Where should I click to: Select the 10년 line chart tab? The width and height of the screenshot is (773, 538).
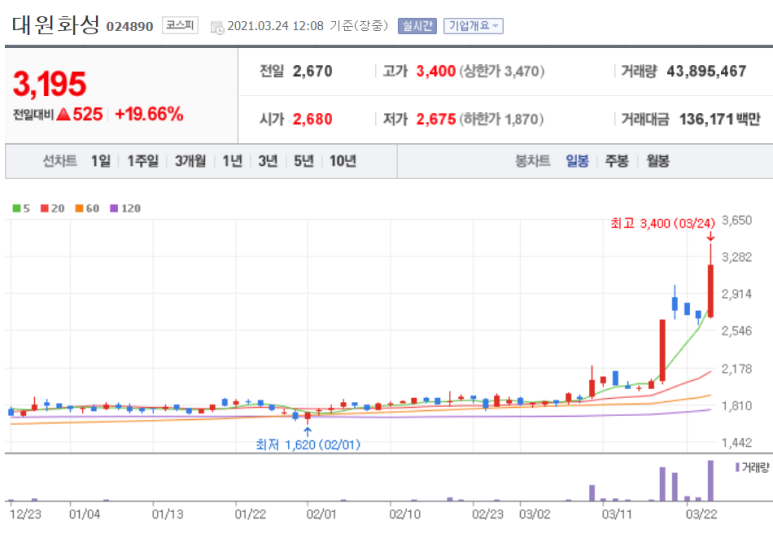[x=343, y=161]
